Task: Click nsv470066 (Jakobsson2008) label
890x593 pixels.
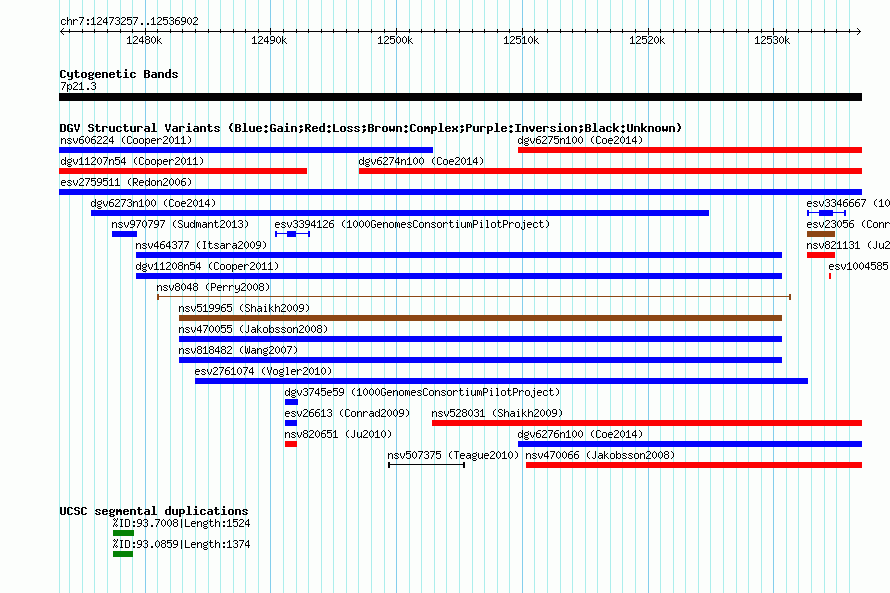Action: (x=600, y=455)
